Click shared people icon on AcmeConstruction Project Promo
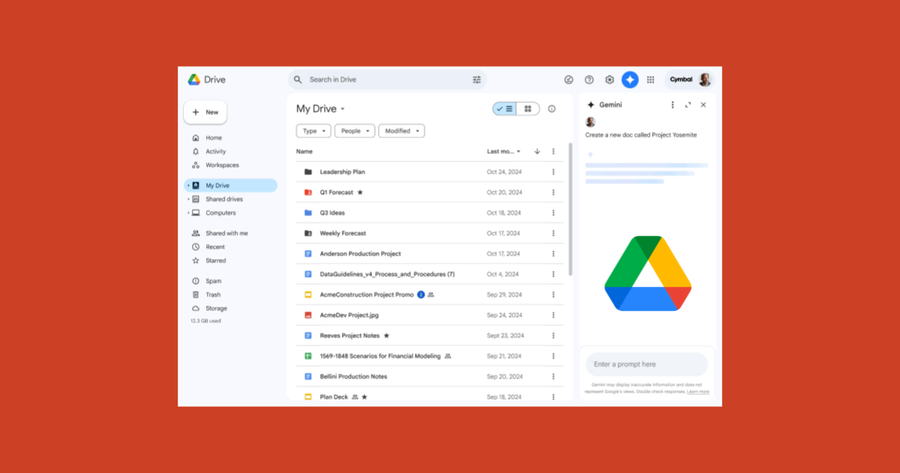This screenshot has height=473, width=900. click(x=431, y=294)
